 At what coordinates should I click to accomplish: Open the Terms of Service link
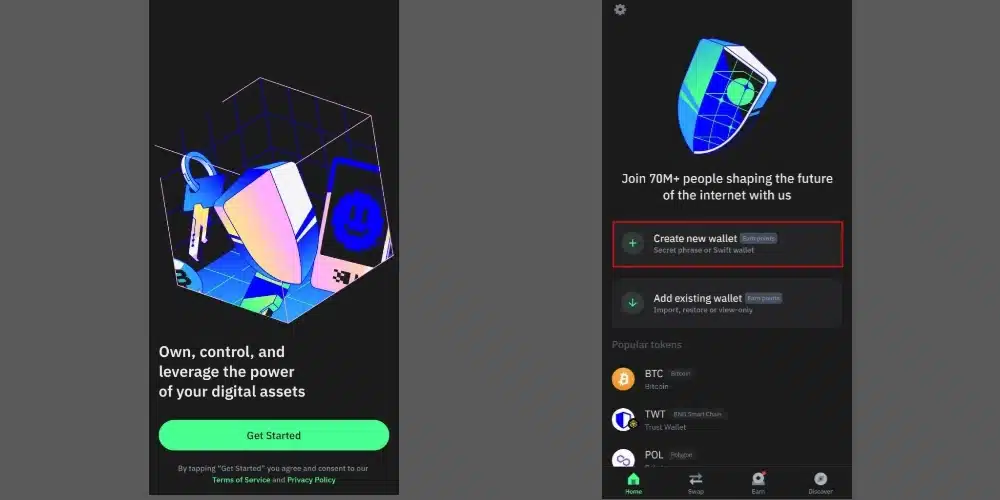click(241, 480)
